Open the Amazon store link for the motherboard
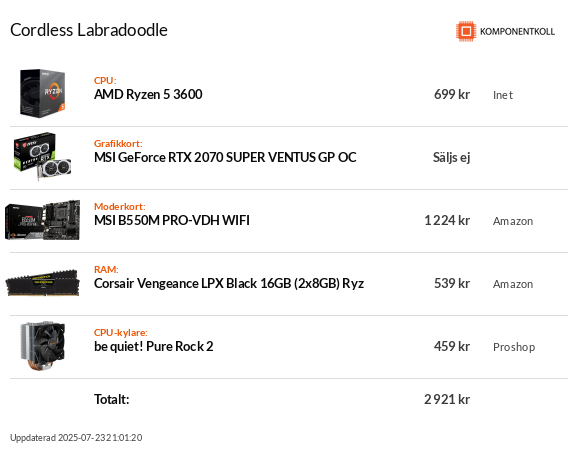This screenshot has height=451, width=577. tap(513, 221)
